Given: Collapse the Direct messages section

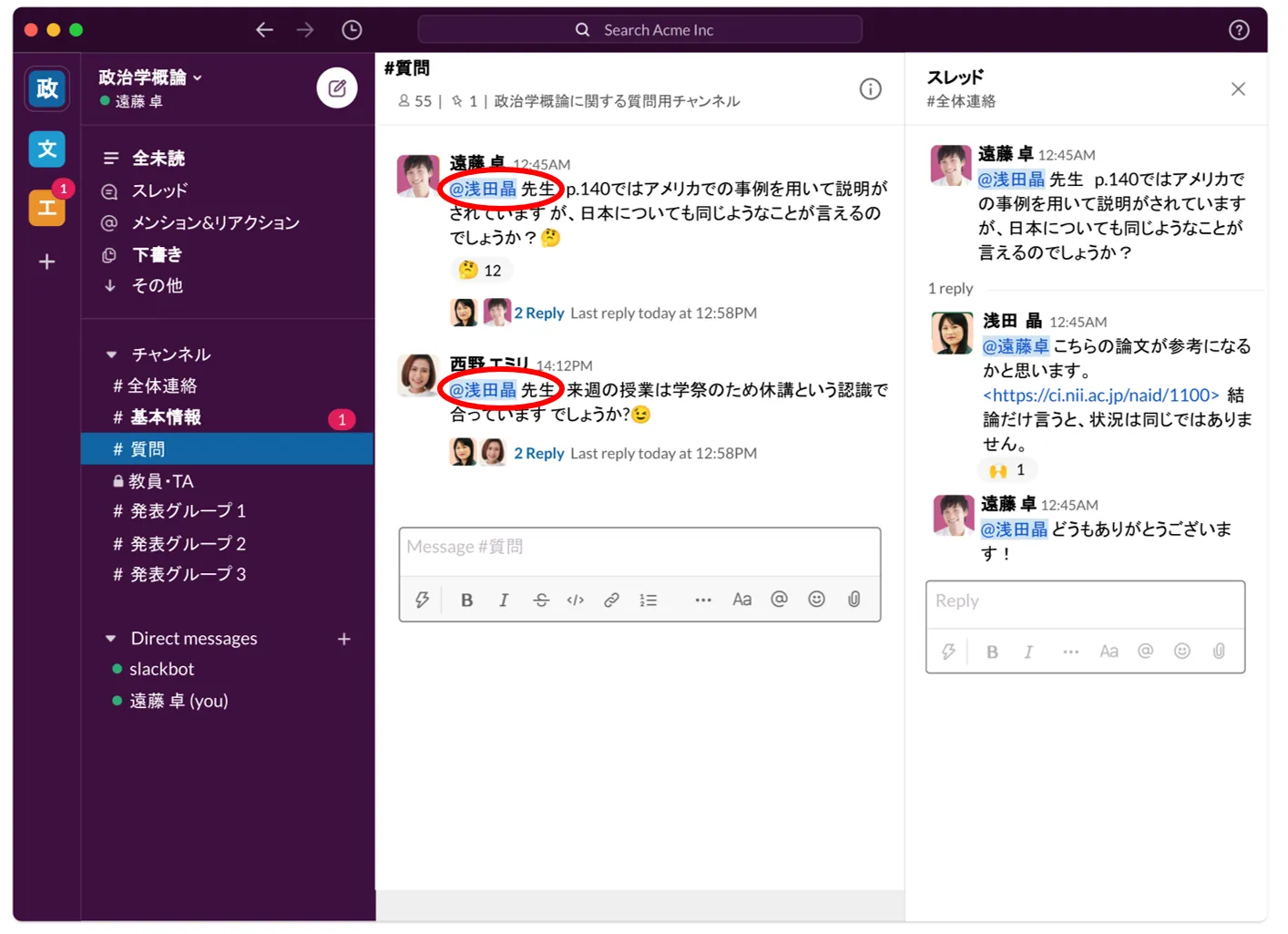Looking at the screenshot, I should (111, 639).
